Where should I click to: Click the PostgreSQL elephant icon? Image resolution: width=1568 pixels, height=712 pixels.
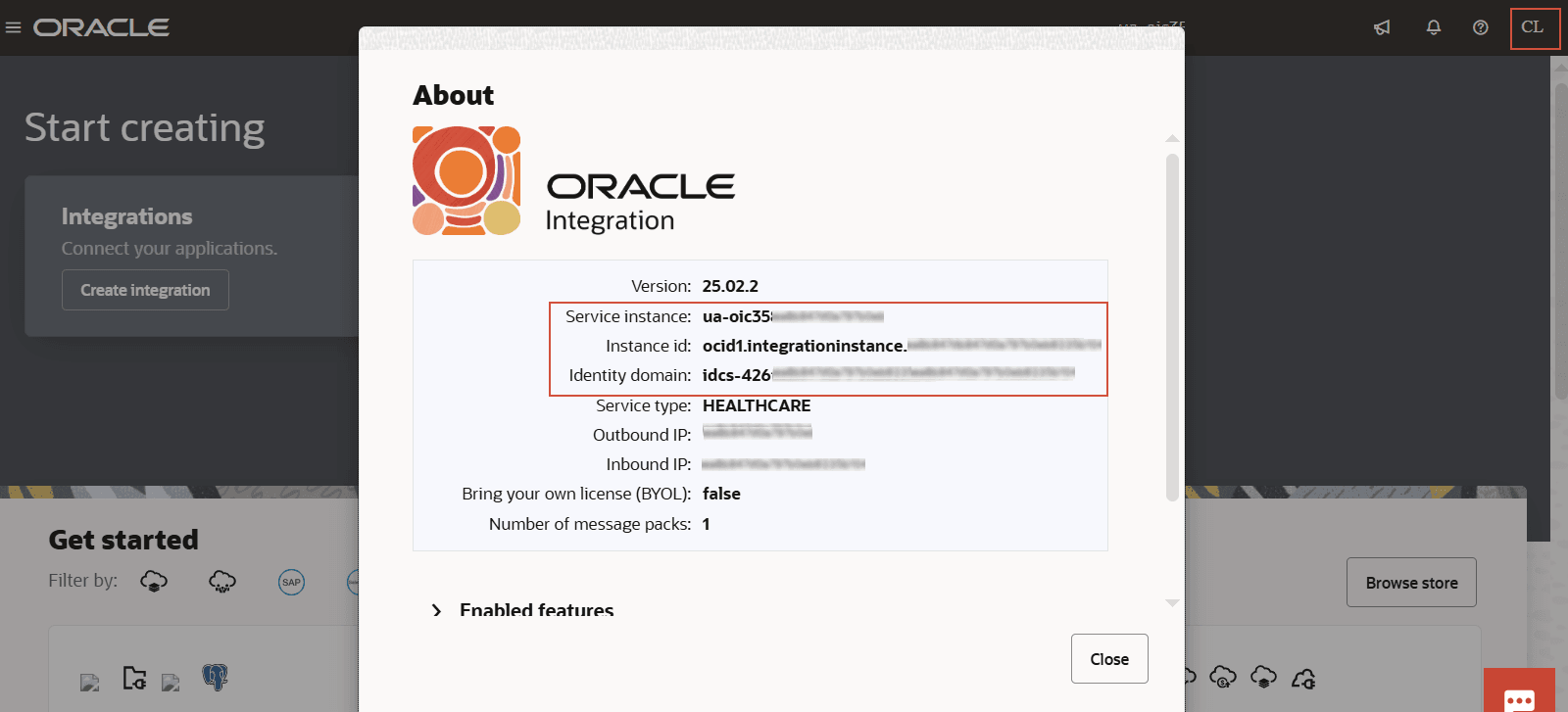(x=216, y=677)
